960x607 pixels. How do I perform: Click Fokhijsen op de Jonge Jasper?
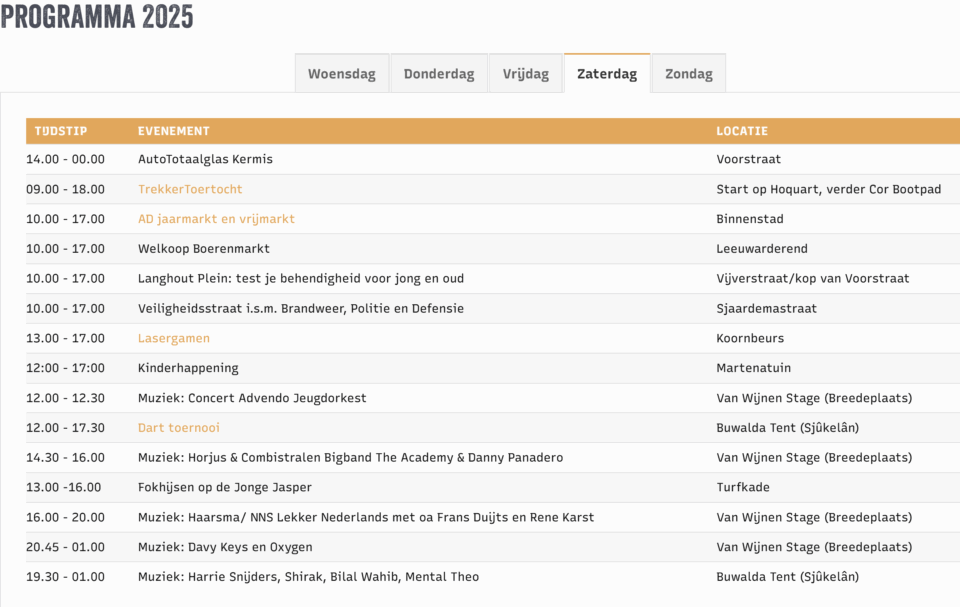coord(225,487)
